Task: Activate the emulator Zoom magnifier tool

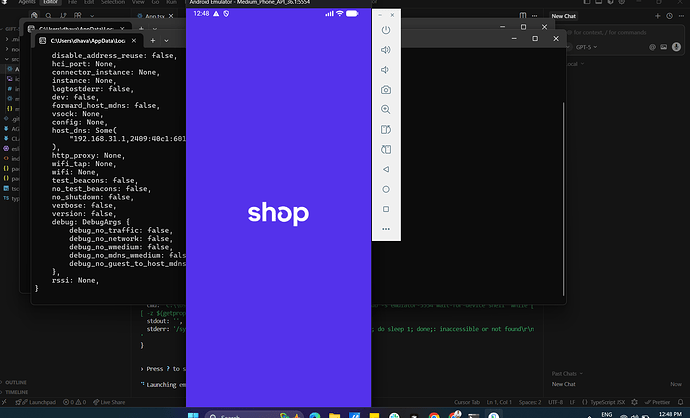Action: (x=385, y=110)
